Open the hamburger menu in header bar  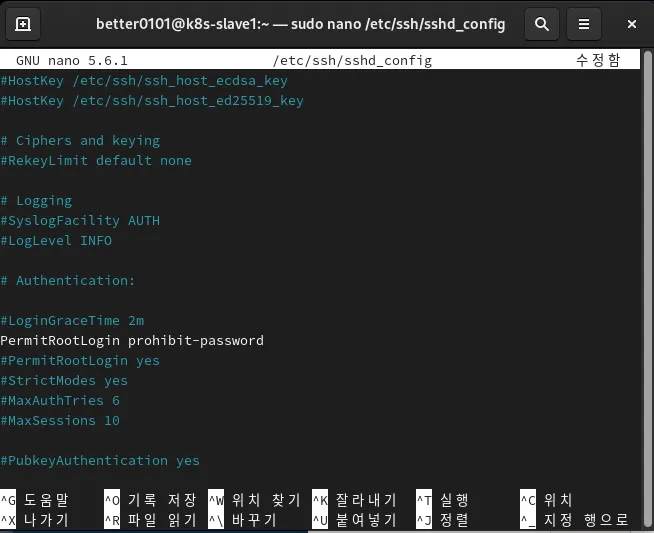click(584, 24)
